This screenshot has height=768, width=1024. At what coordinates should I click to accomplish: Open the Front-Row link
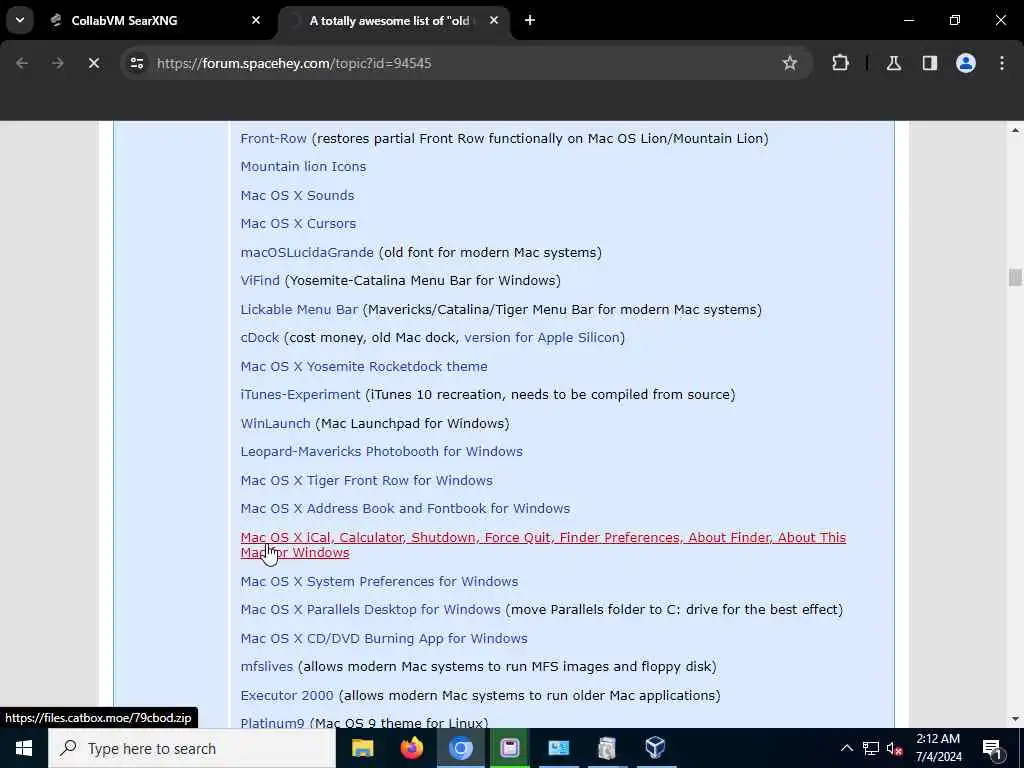274,138
